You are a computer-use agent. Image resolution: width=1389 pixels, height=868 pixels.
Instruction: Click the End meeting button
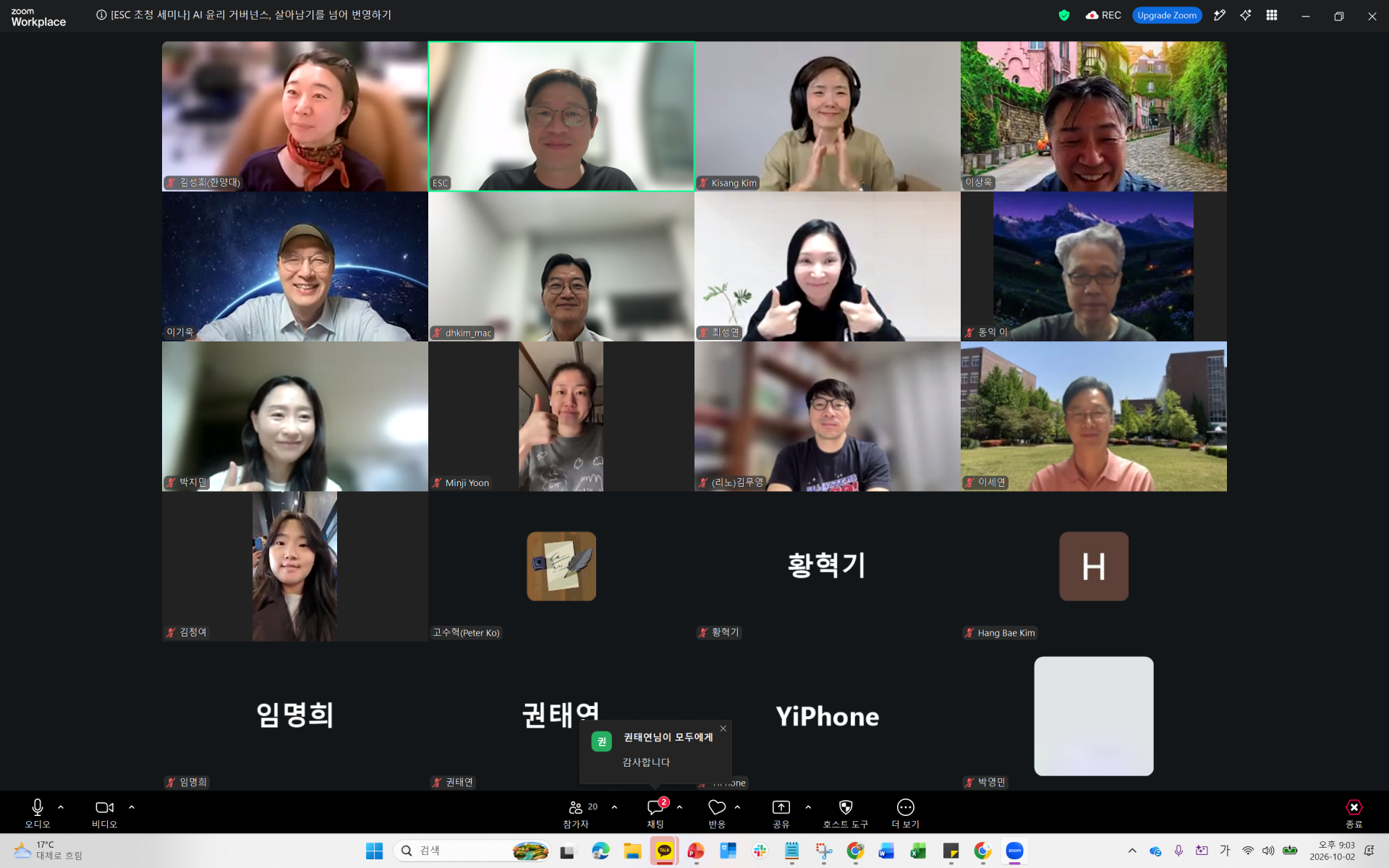1354,813
